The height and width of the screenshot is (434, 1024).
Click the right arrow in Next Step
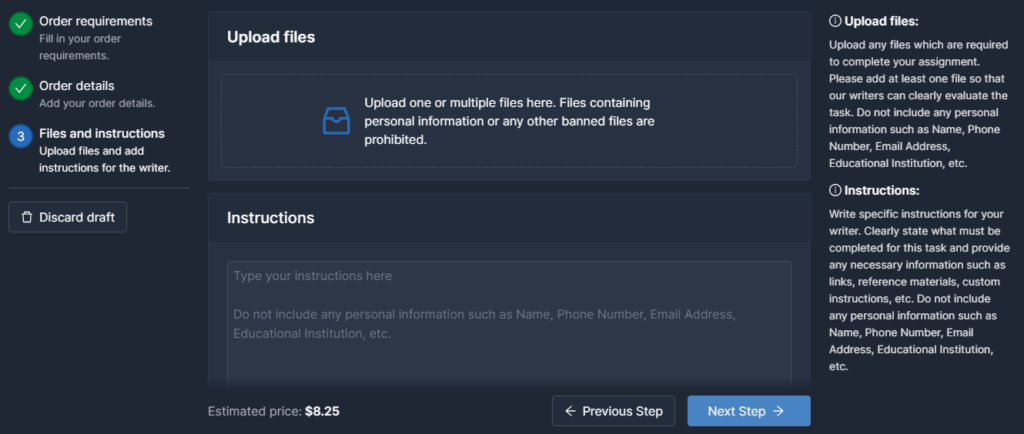[778, 411]
